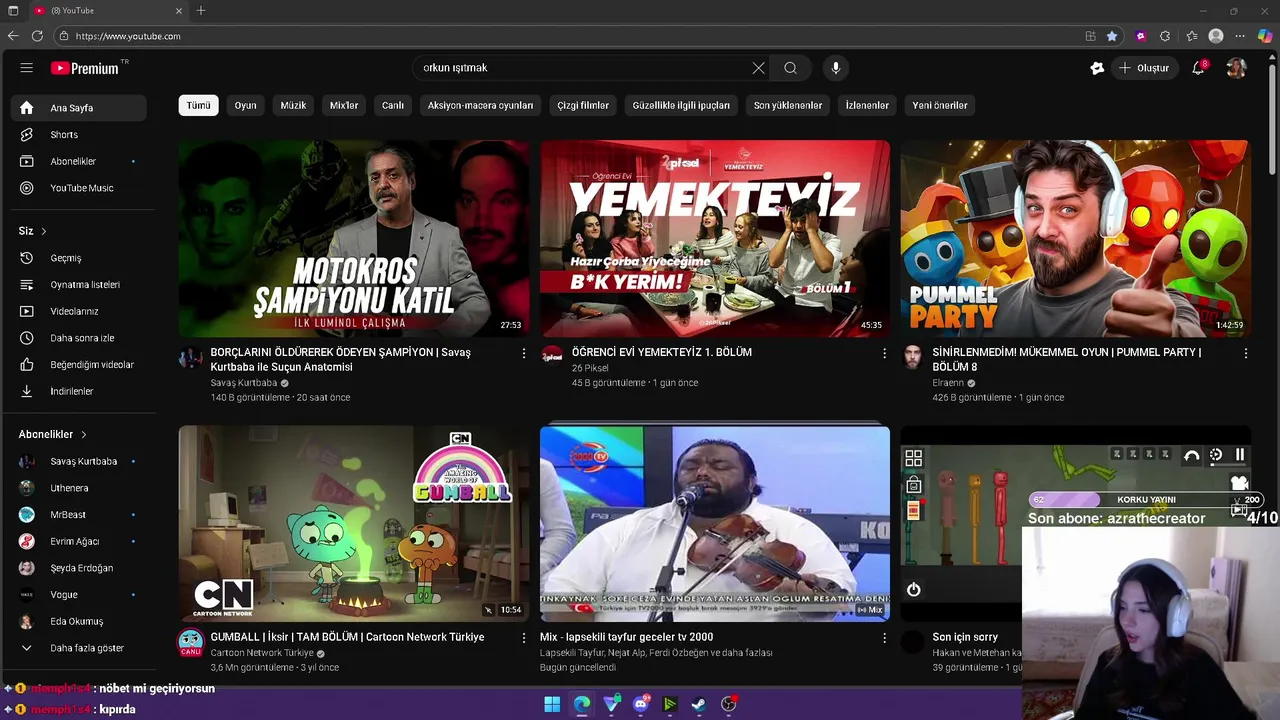
Task: Toggle favorite star in address bar
Action: (1112, 36)
